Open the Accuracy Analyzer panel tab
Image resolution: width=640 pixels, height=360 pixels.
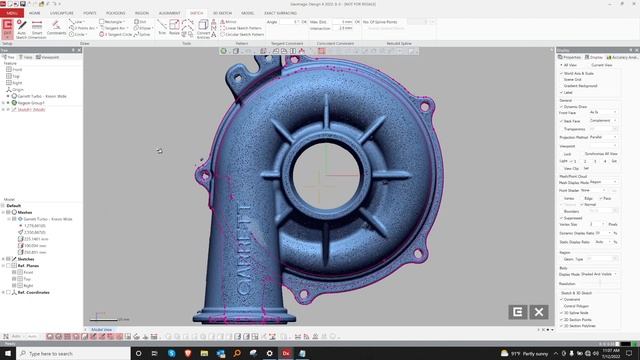pyautogui.click(x=622, y=58)
